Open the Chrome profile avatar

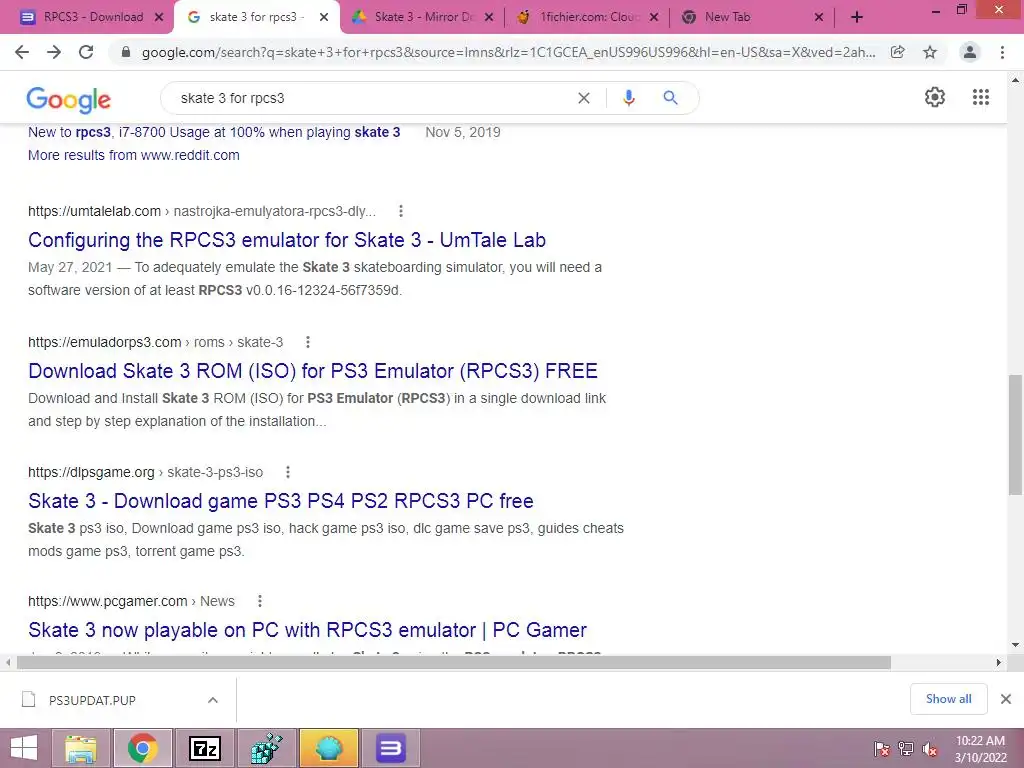tap(970, 52)
